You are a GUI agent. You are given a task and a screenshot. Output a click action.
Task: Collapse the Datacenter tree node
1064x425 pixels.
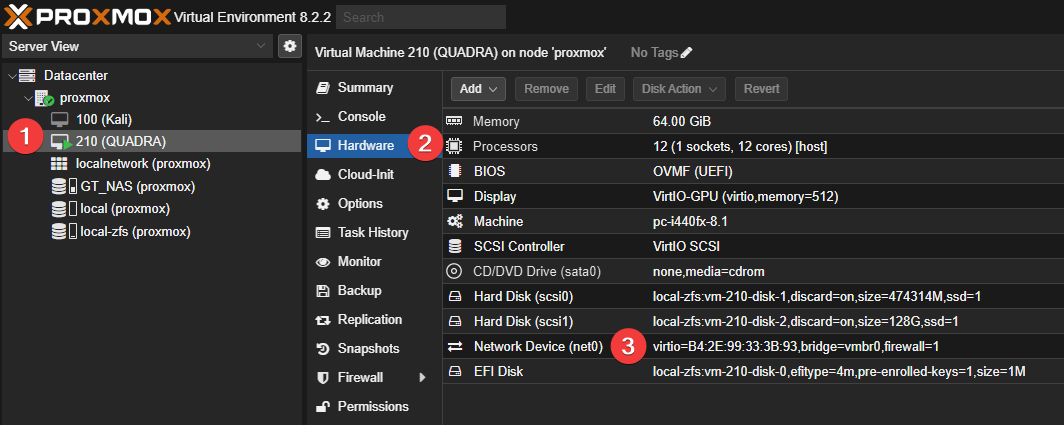pos(12,75)
